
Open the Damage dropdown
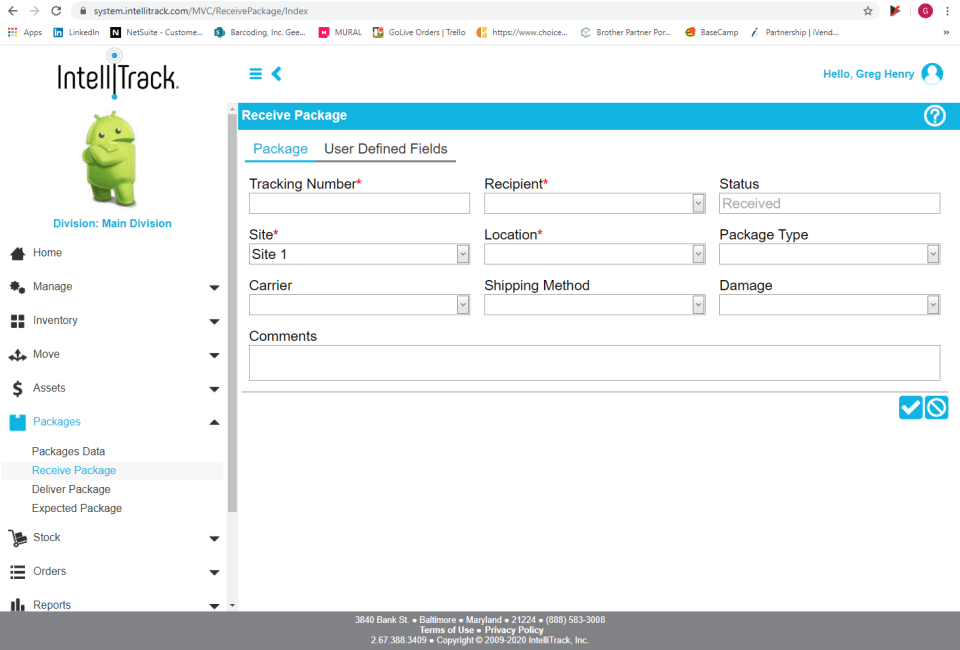click(x=829, y=304)
